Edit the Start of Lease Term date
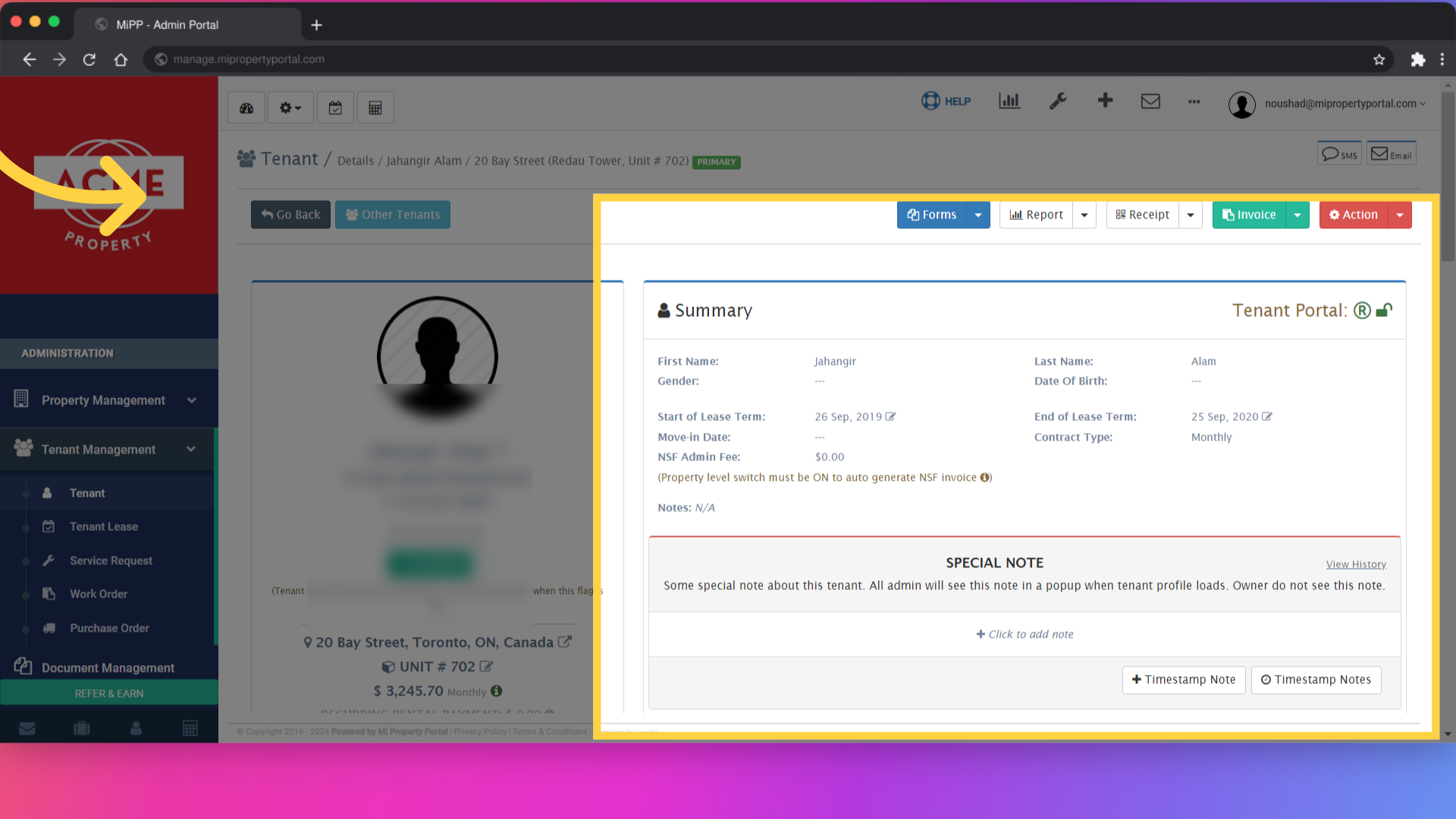 point(891,416)
